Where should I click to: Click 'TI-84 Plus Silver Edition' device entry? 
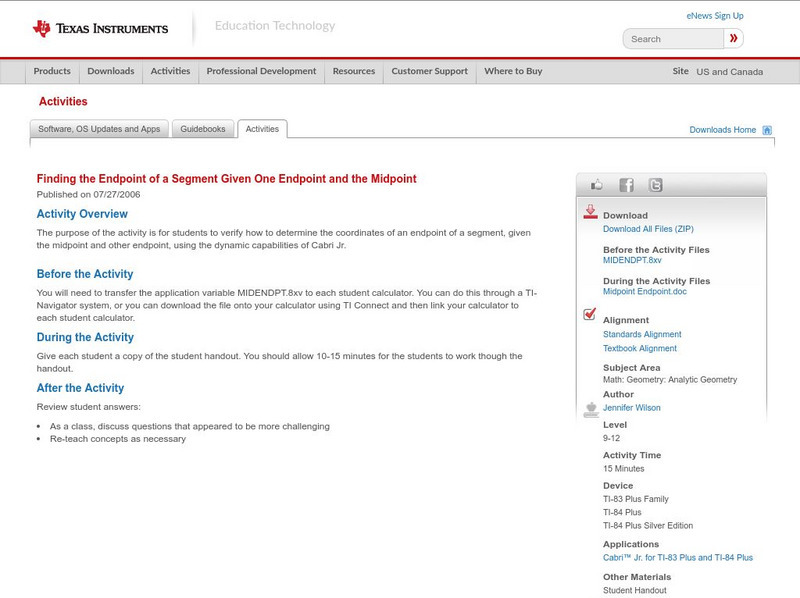tap(648, 526)
